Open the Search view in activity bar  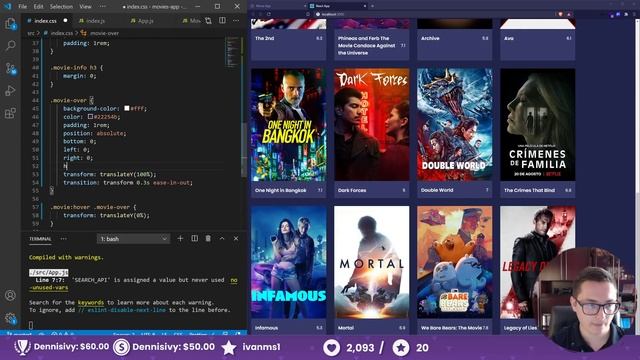[x=11, y=45]
